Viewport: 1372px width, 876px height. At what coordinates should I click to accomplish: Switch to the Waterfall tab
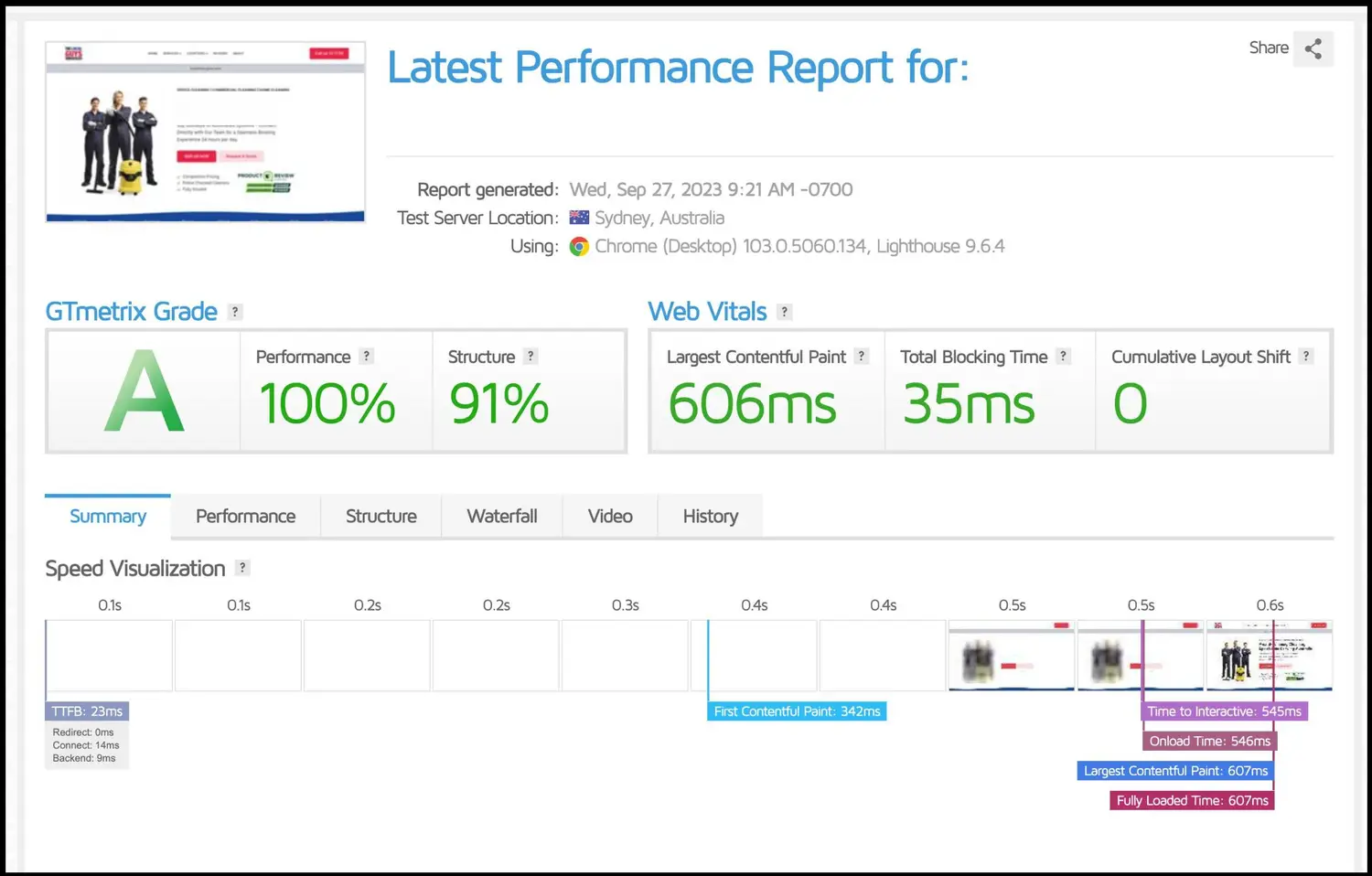click(501, 516)
